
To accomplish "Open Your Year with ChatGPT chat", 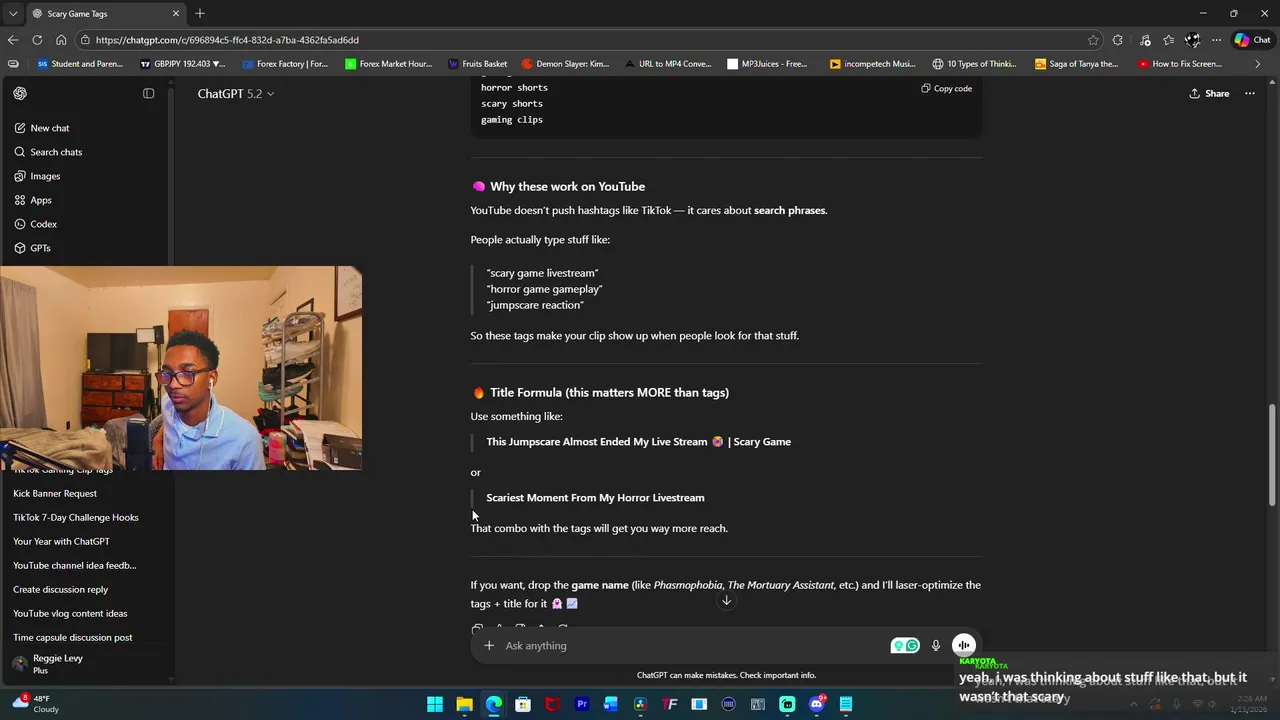I will pyautogui.click(x=61, y=541).
